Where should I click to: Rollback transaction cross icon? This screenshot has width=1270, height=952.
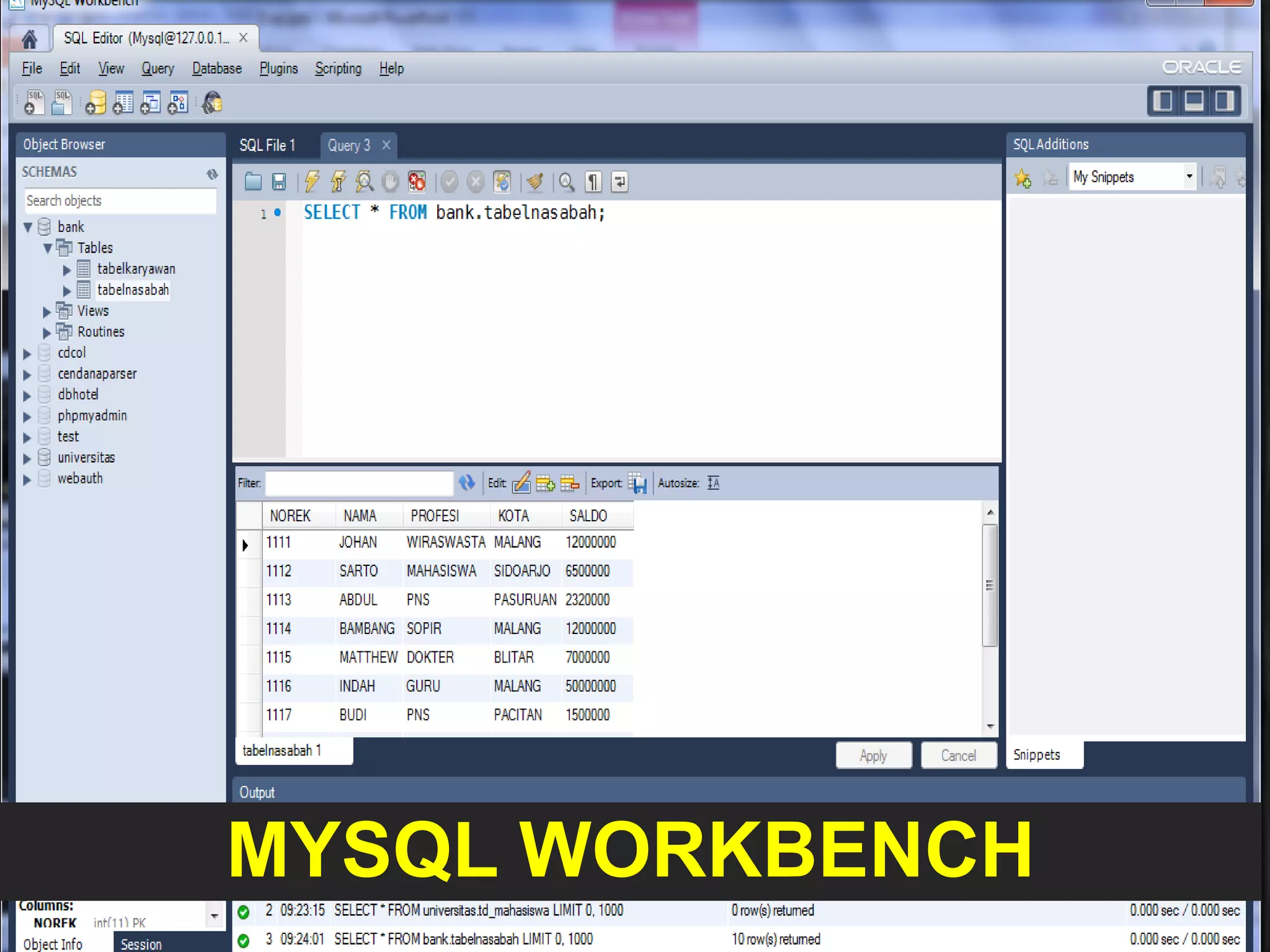click(476, 182)
